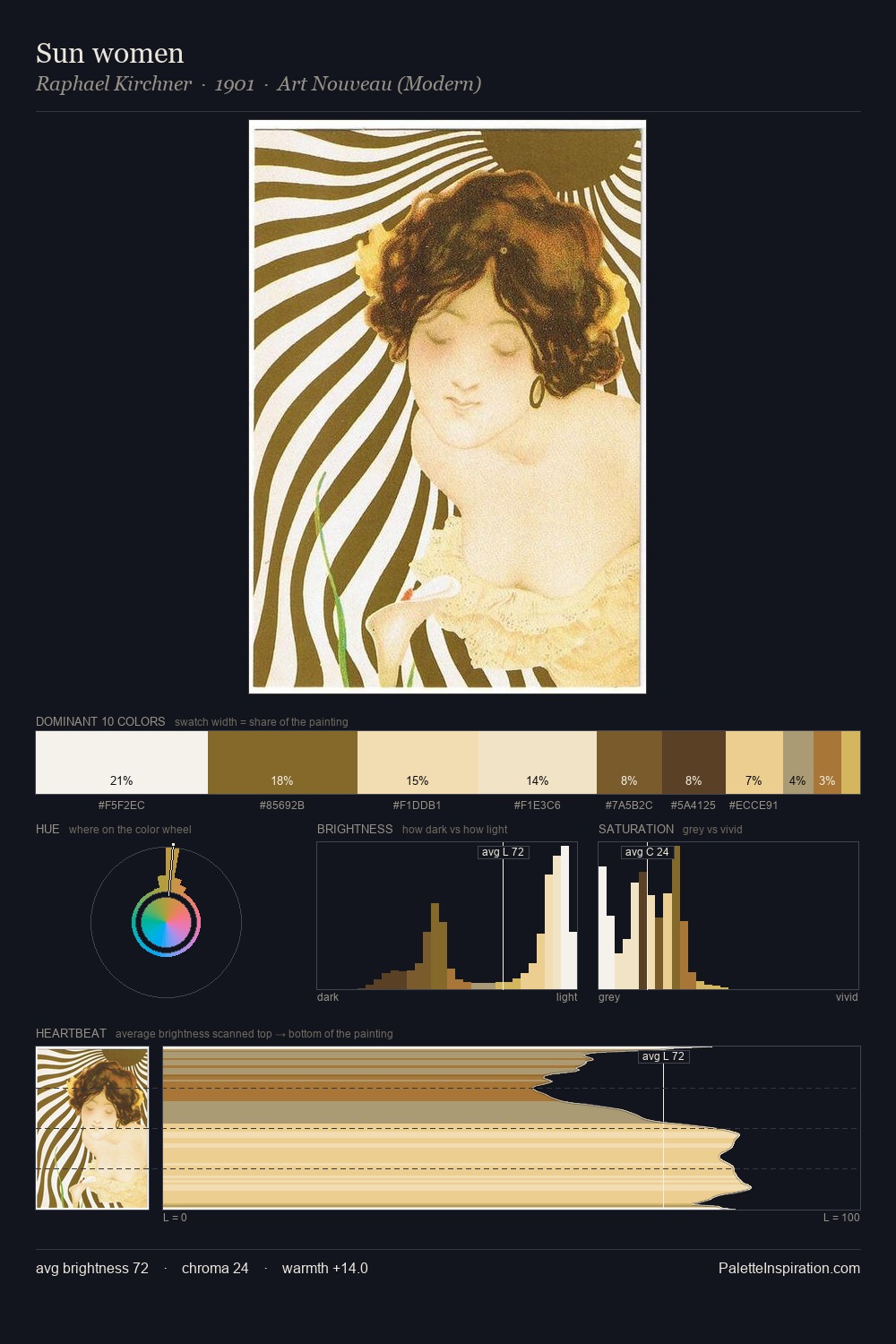Select the unlabeled yellow swatch at the strip's end
This screenshot has width=896, height=1344.
point(850,762)
